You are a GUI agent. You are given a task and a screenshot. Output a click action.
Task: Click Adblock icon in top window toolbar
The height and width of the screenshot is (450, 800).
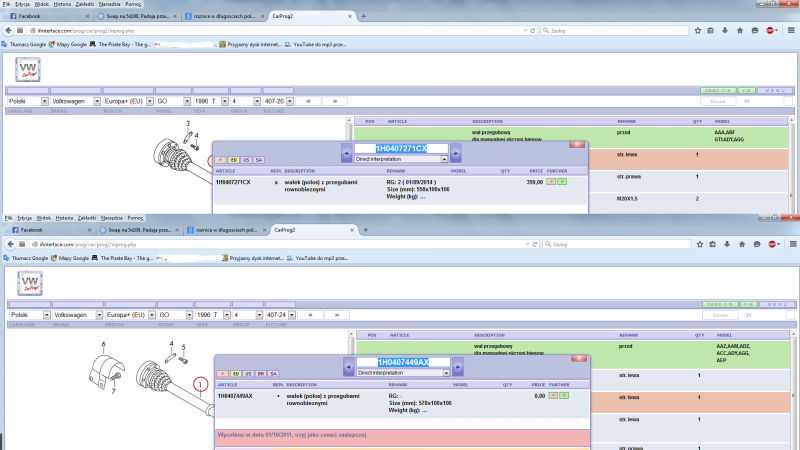coord(771,31)
